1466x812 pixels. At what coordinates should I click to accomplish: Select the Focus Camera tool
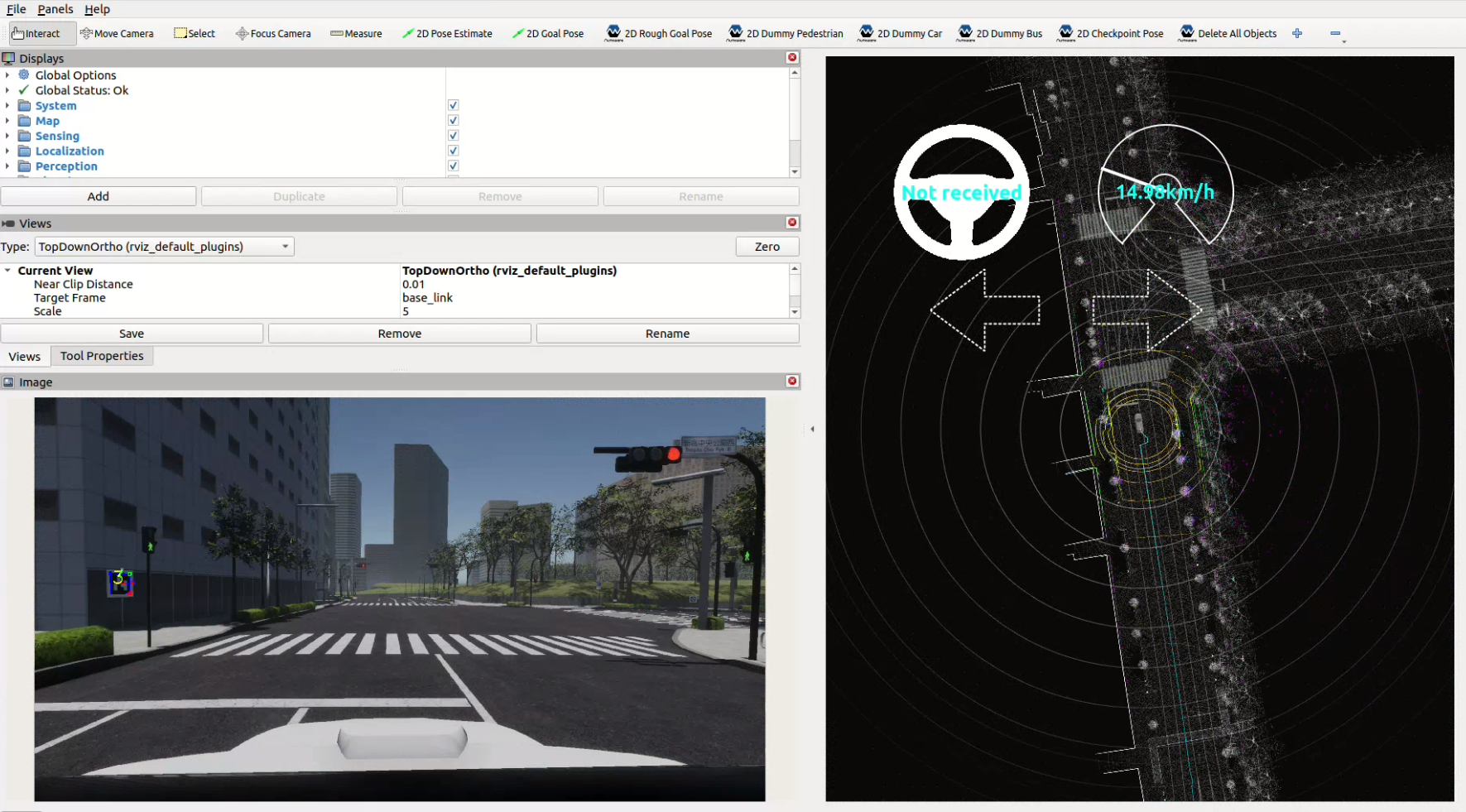click(x=273, y=33)
